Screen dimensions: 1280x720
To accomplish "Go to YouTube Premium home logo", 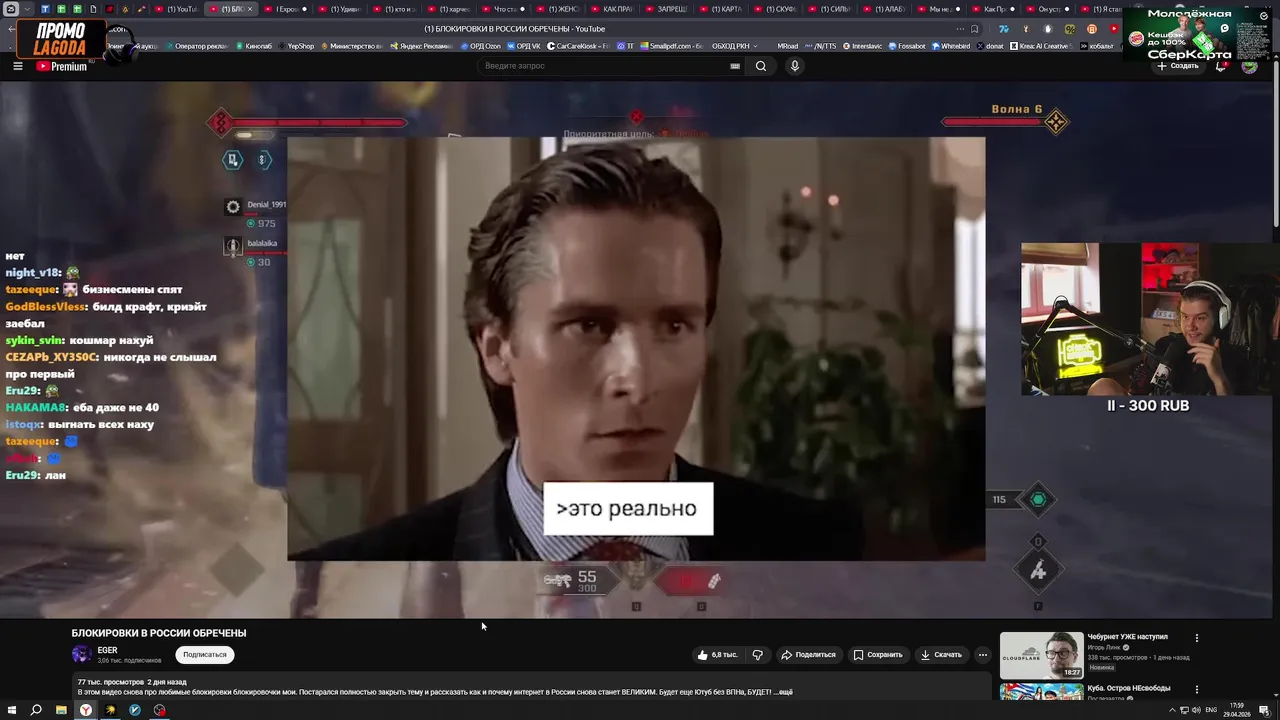I will 62,67.
